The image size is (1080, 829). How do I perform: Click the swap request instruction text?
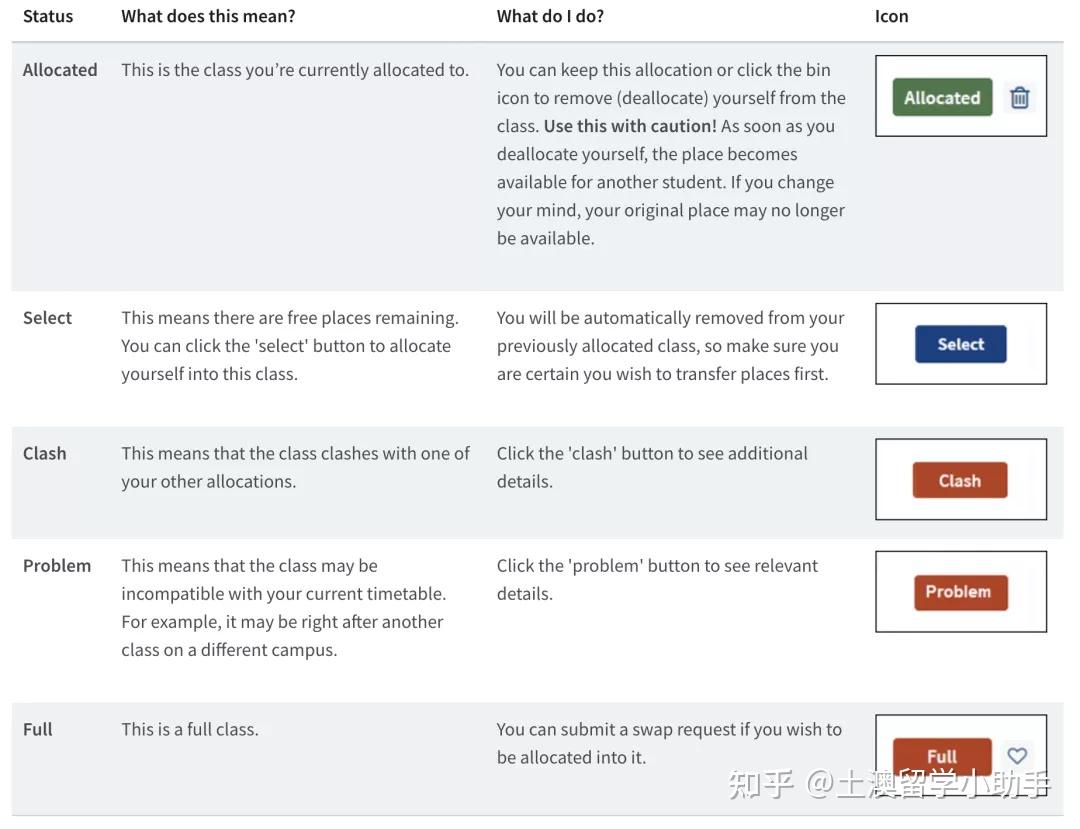pyautogui.click(x=669, y=743)
